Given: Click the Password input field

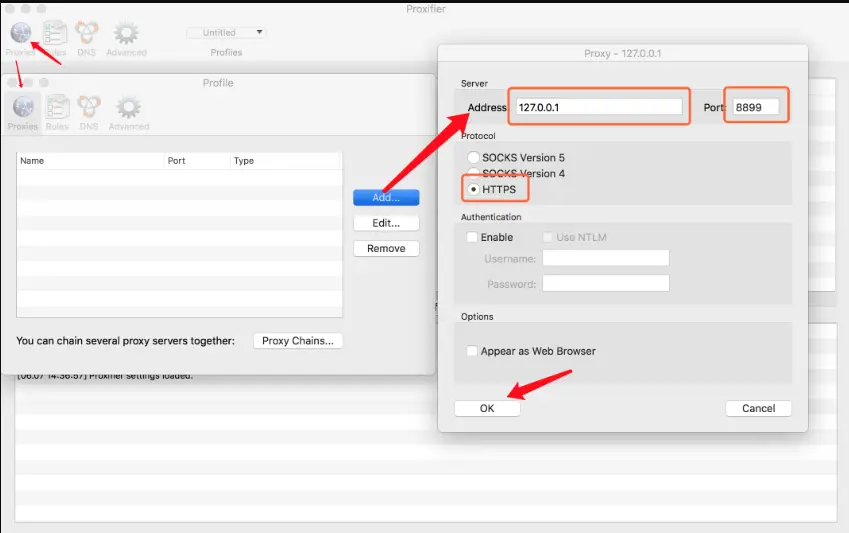Looking at the screenshot, I should click(606, 283).
